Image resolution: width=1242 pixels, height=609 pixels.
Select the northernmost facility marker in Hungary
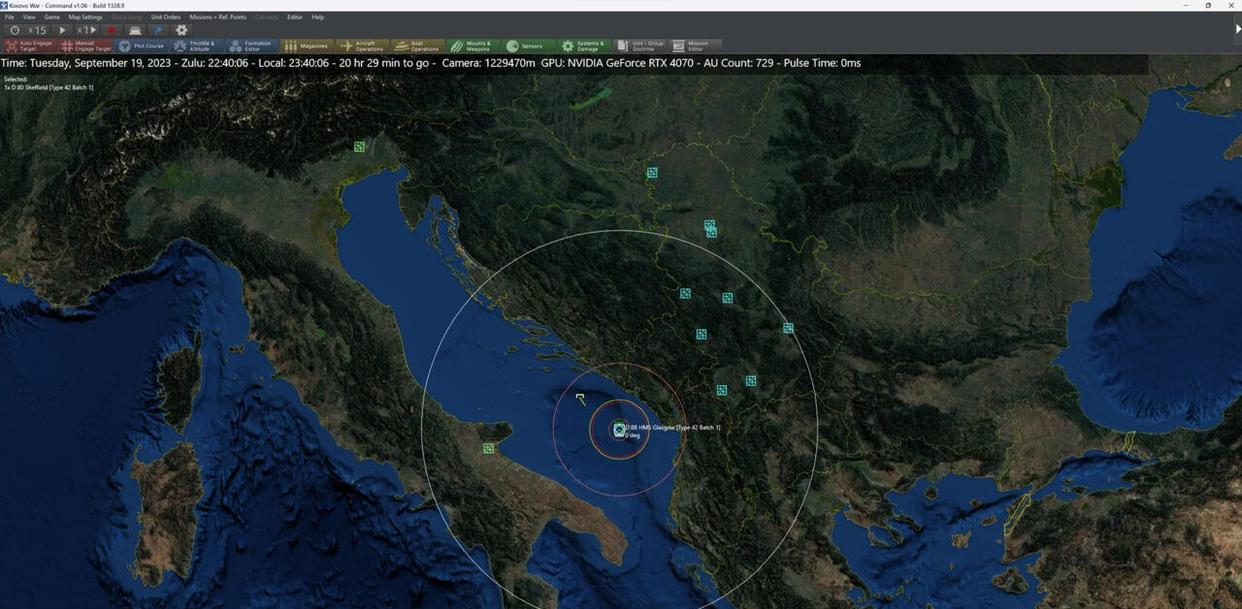coord(652,173)
